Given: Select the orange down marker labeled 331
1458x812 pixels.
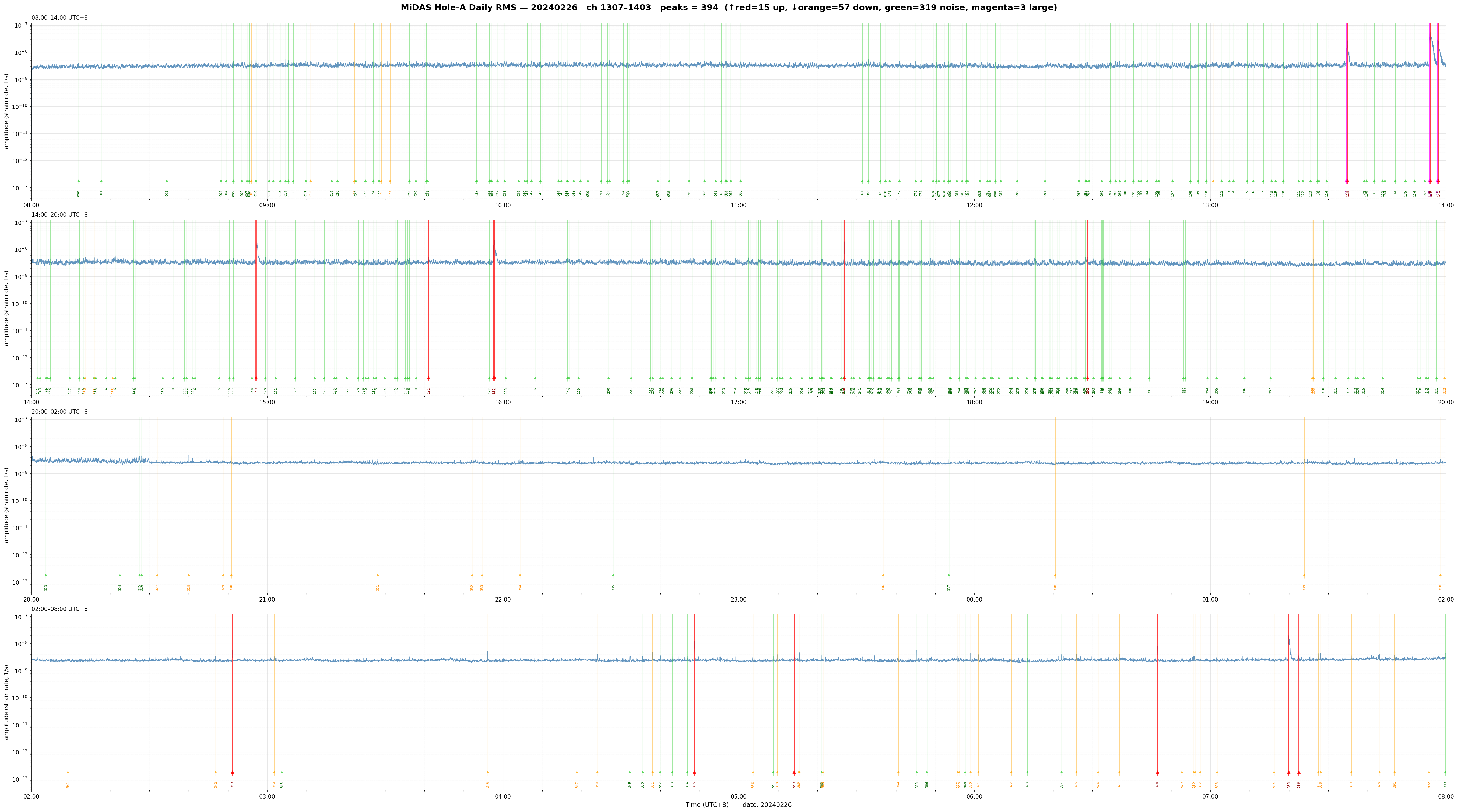Looking at the screenshot, I should coord(378,575).
